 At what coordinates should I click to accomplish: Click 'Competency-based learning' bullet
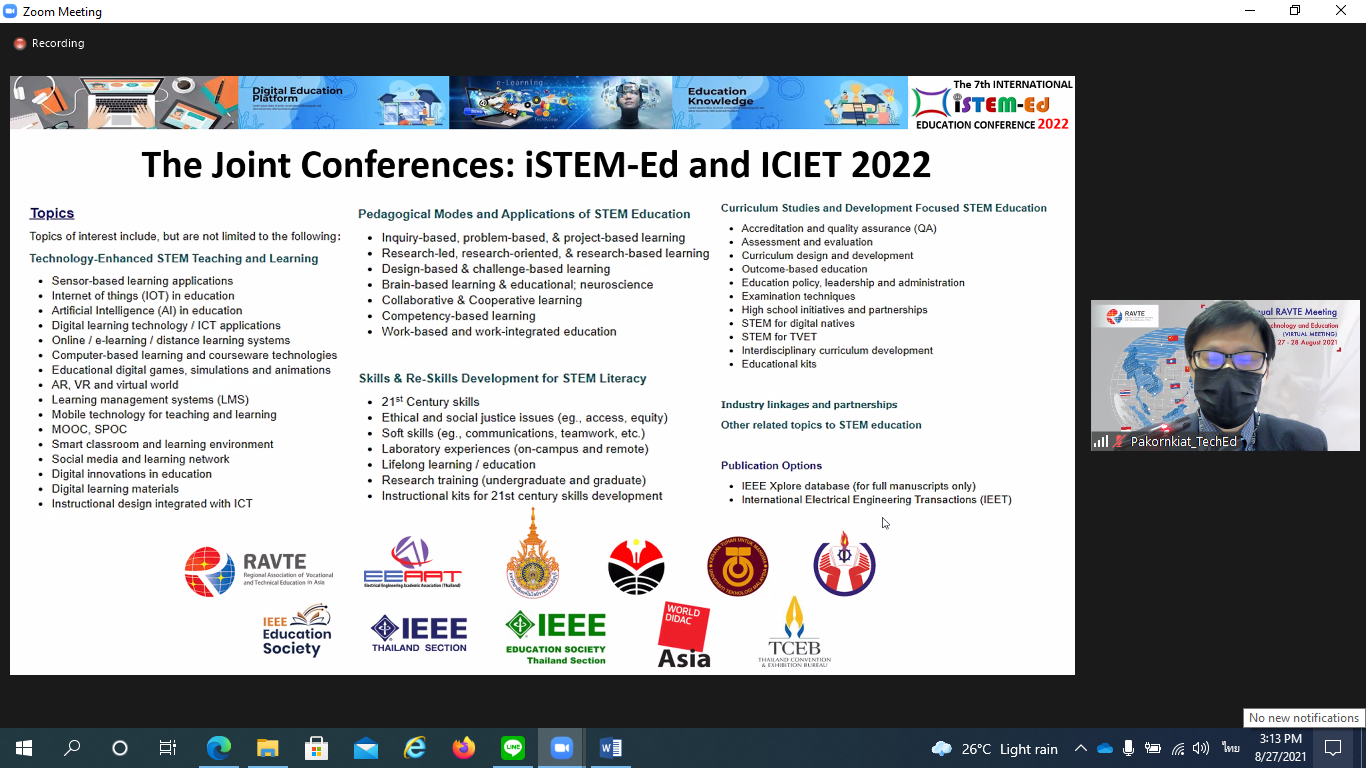[458, 316]
